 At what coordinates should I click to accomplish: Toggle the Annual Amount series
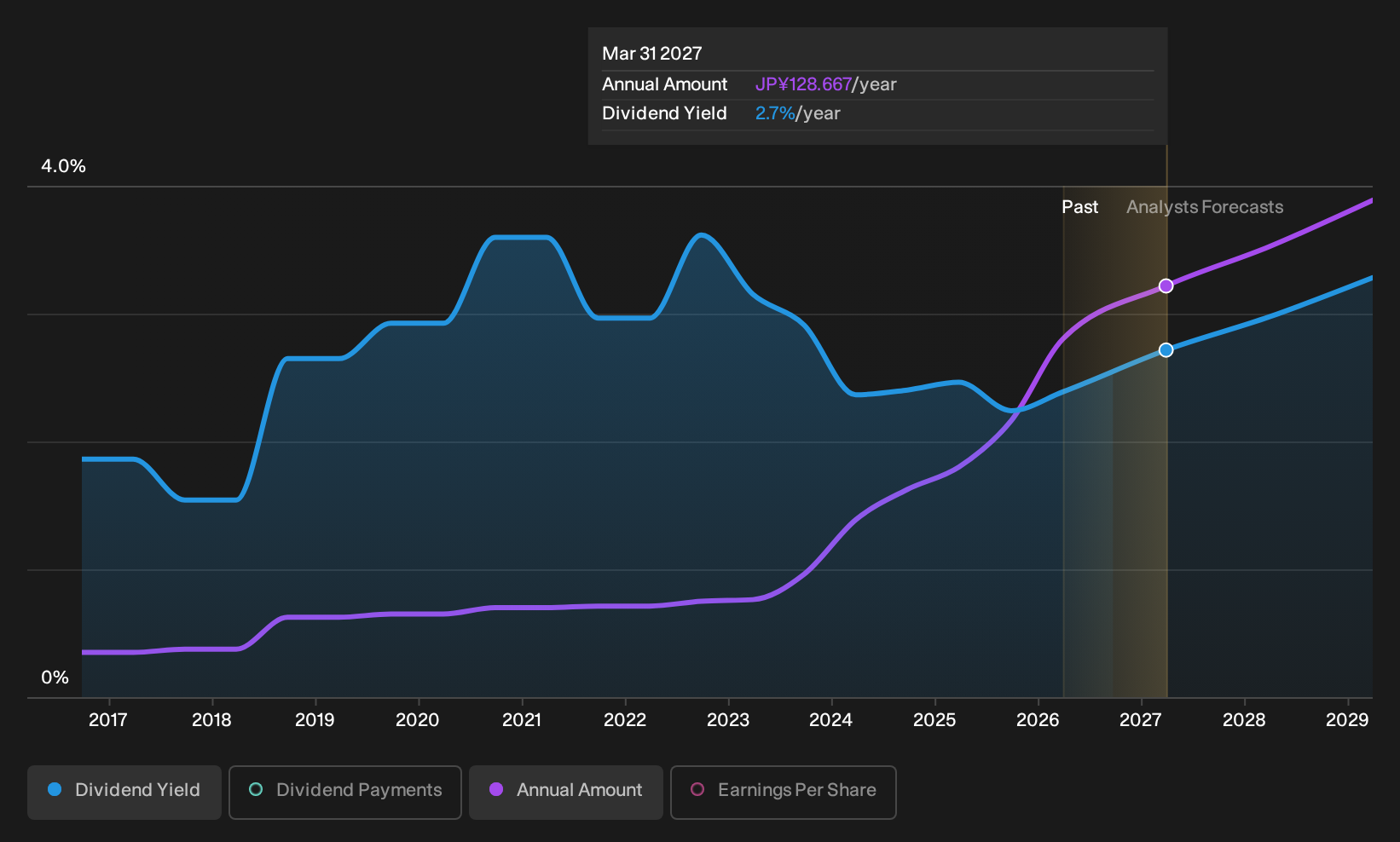pyautogui.click(x=566, y=792)
